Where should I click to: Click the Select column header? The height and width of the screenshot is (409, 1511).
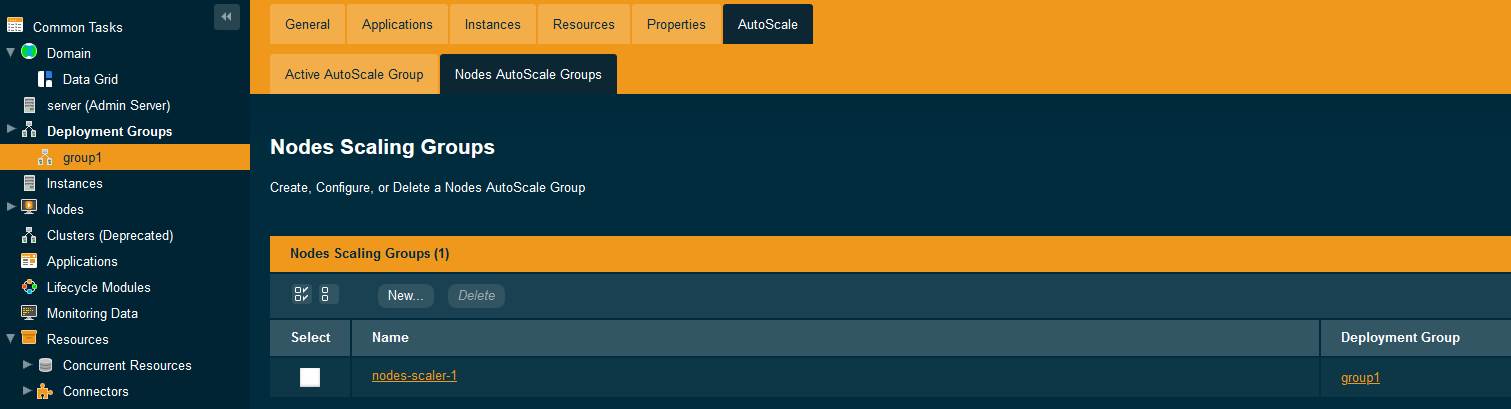click(311, 338)
